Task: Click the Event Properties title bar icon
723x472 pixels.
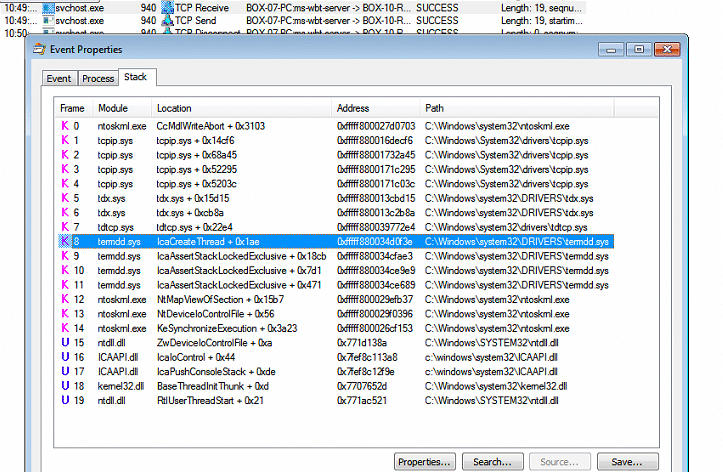Action: tap(39, 48)
